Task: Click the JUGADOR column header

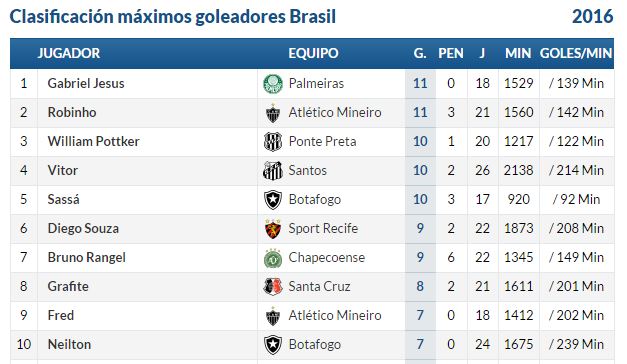Action: click(69, 53)
